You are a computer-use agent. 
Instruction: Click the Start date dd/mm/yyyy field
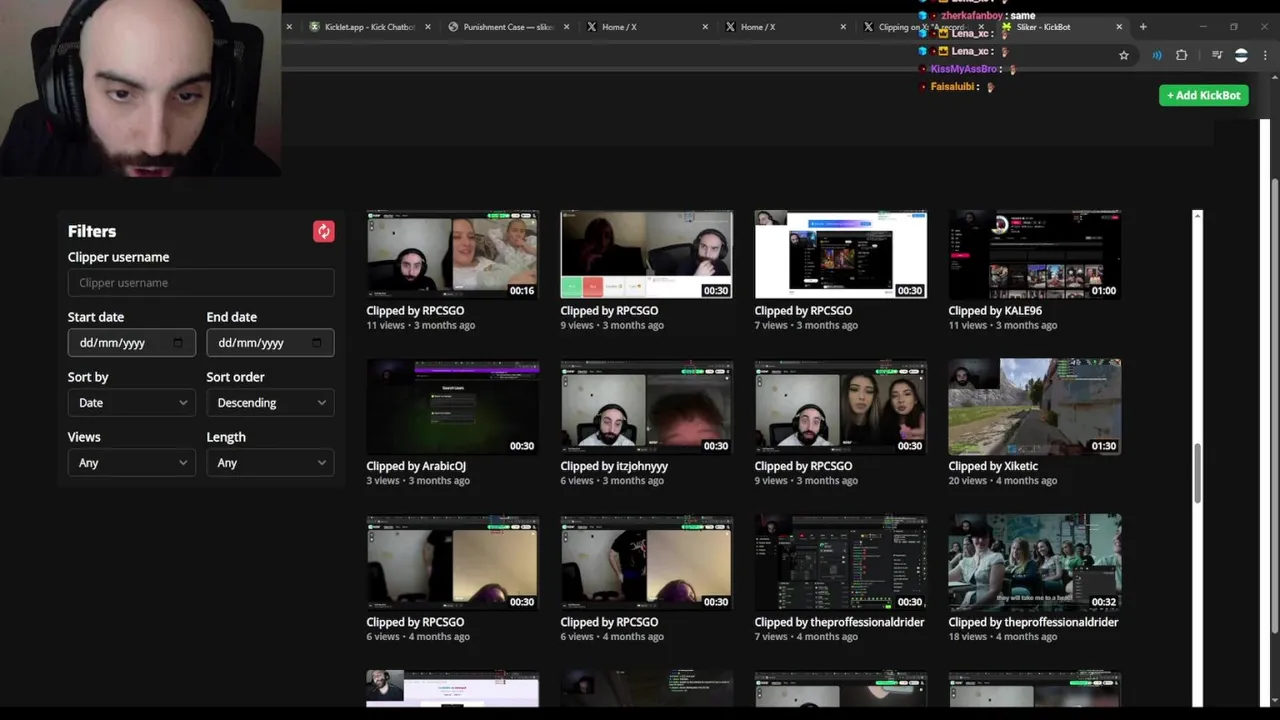pyautogui.click(x=131, y=343)
